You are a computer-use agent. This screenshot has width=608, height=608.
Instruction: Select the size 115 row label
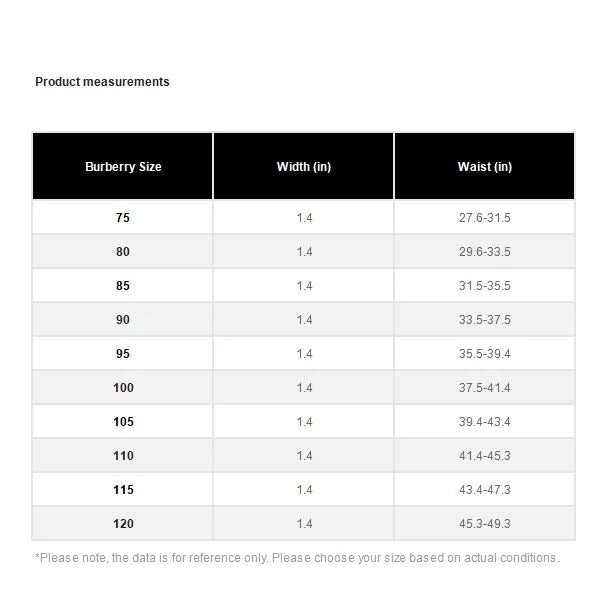coord(123,490)
